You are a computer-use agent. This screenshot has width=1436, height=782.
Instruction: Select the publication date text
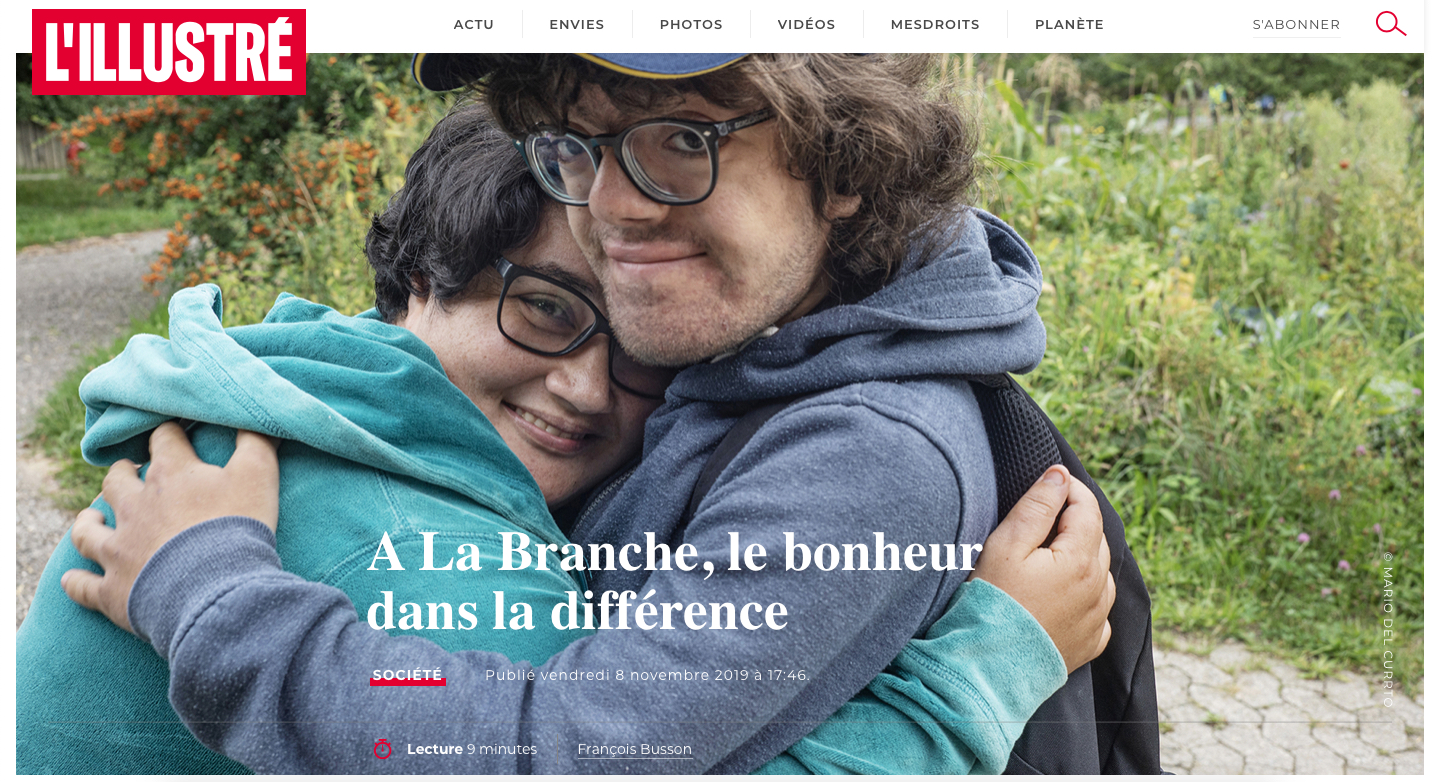click(x=647, y=675)
